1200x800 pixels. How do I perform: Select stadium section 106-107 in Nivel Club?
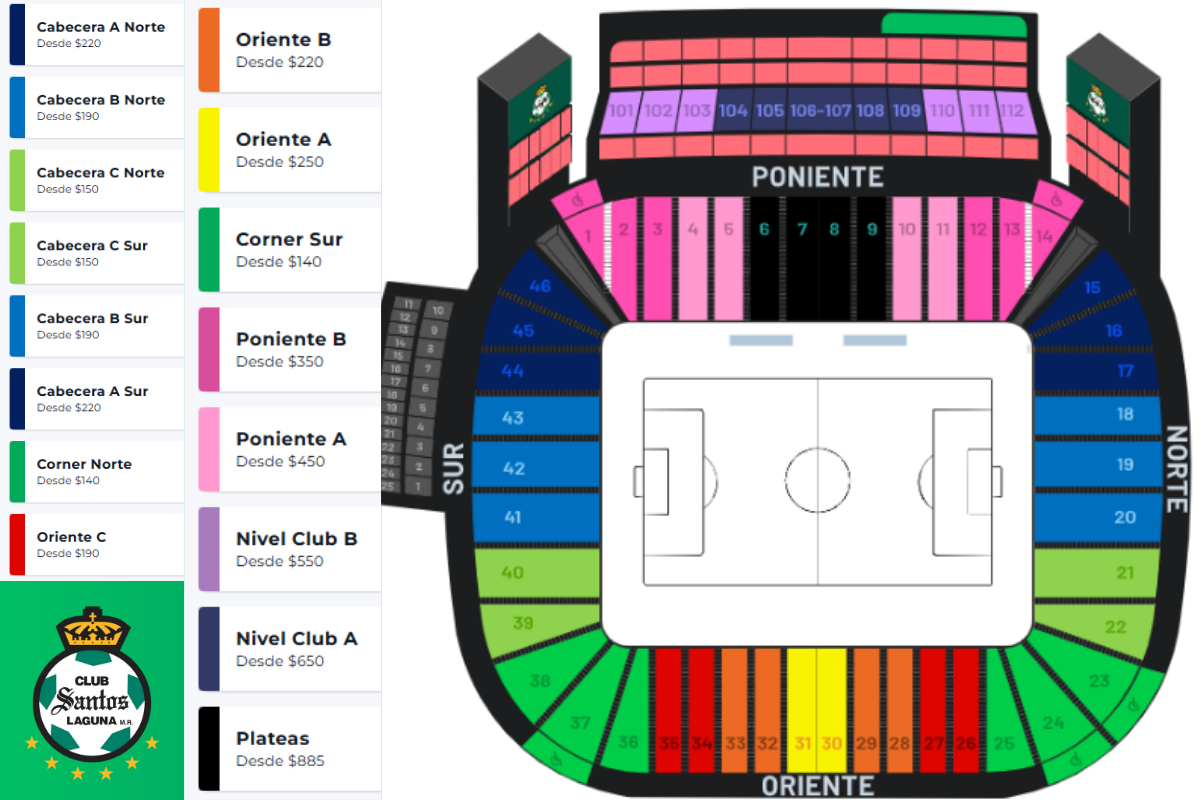pos(819,111)
